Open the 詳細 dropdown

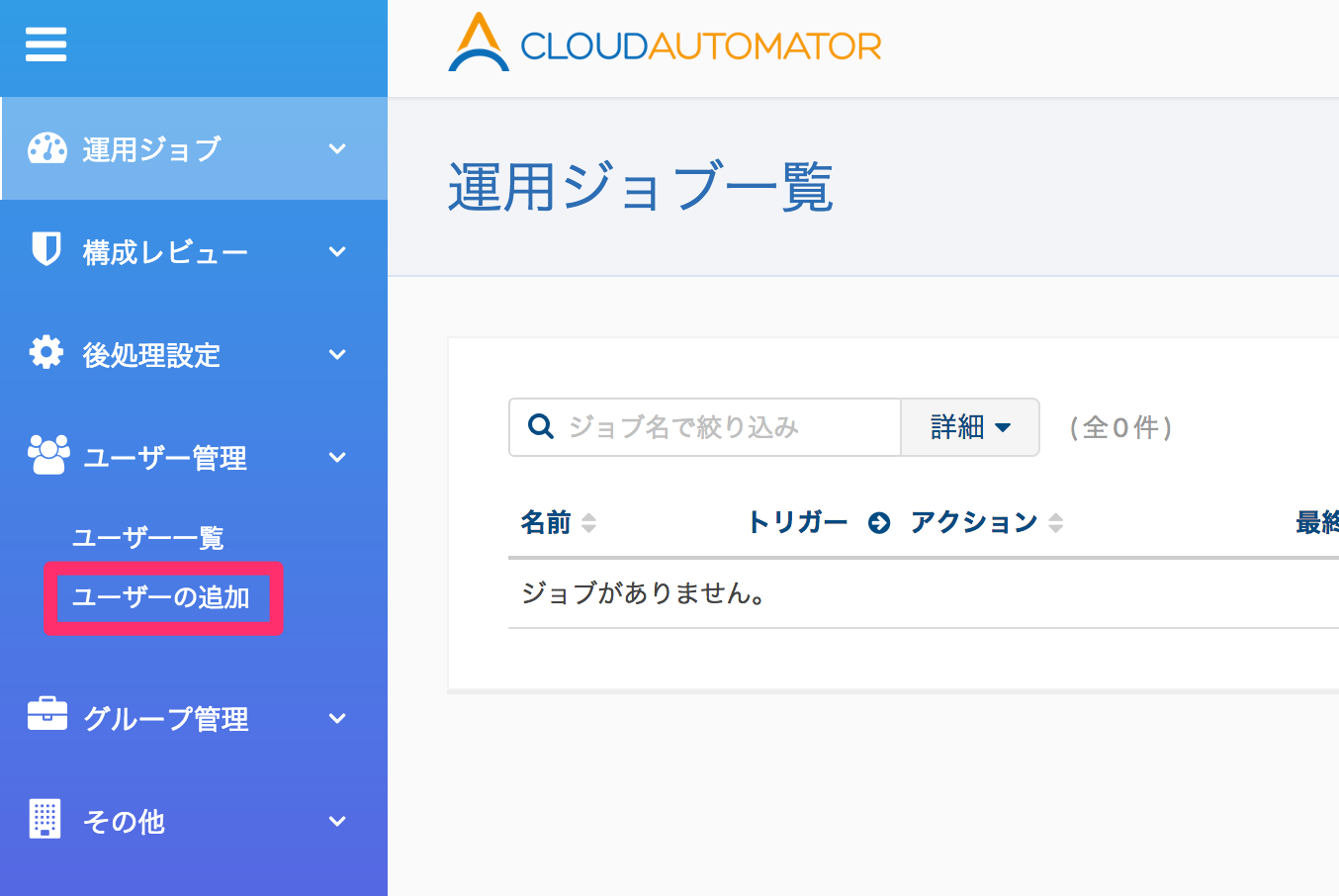coord(970,427)
